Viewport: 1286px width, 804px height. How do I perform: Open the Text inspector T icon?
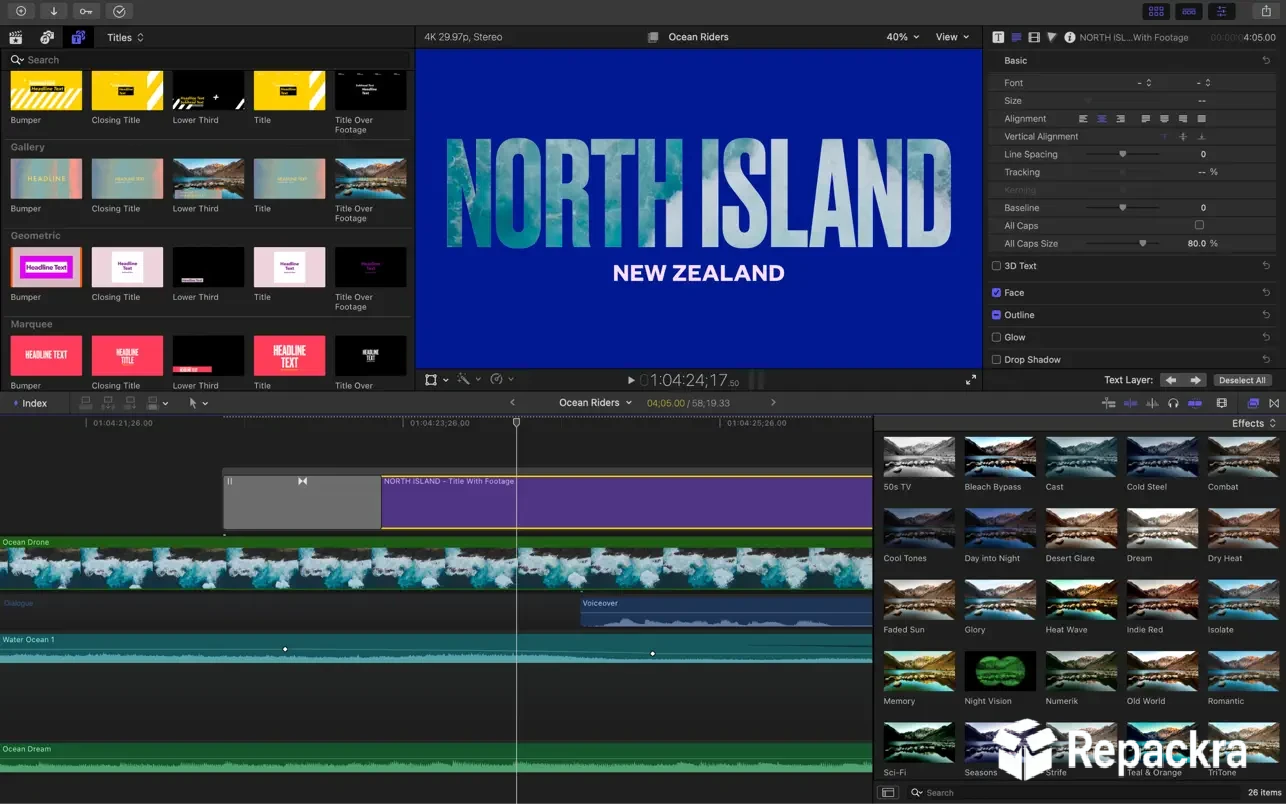[998, 37]
